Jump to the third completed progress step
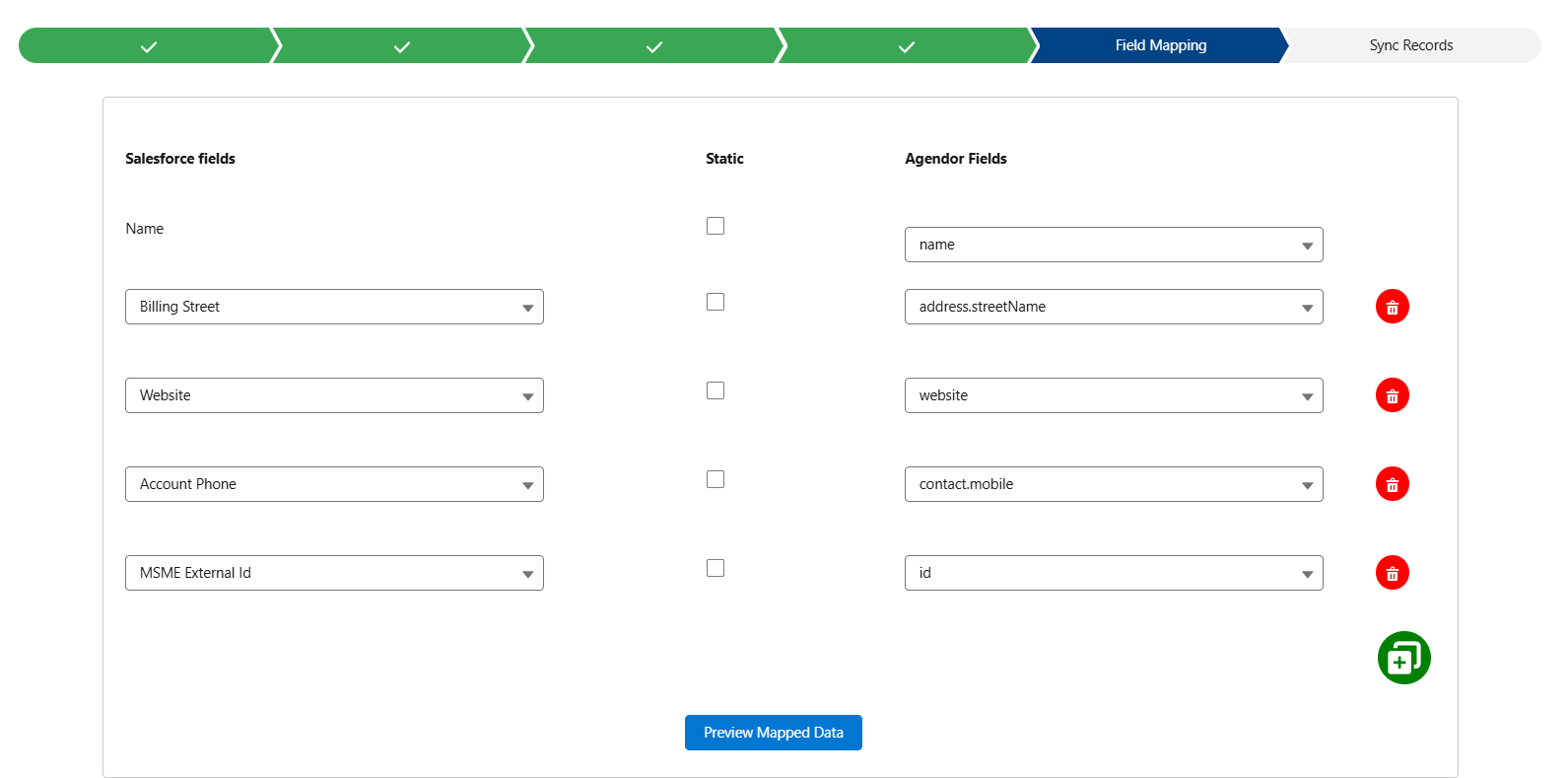The width and height of the screenshot is (1568, 778). [653, 46]
